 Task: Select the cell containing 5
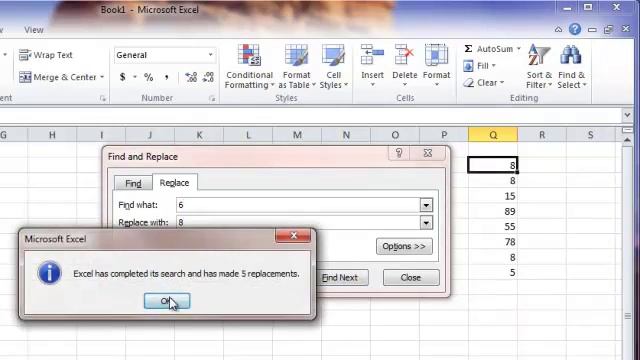493,273
